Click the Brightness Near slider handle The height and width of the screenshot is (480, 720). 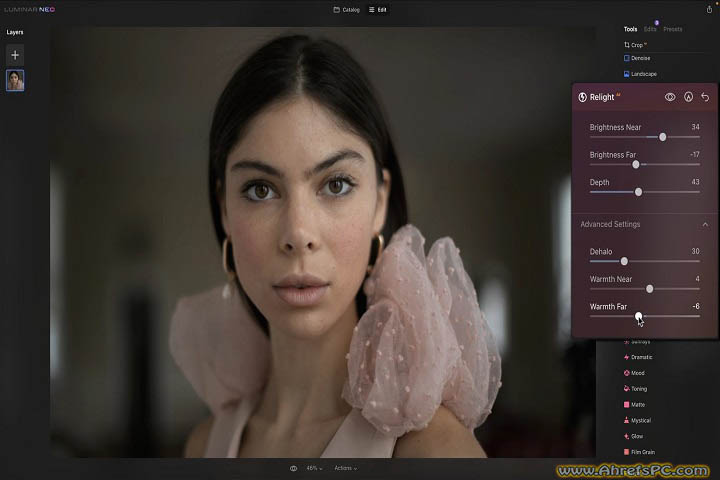coord(663,137)
